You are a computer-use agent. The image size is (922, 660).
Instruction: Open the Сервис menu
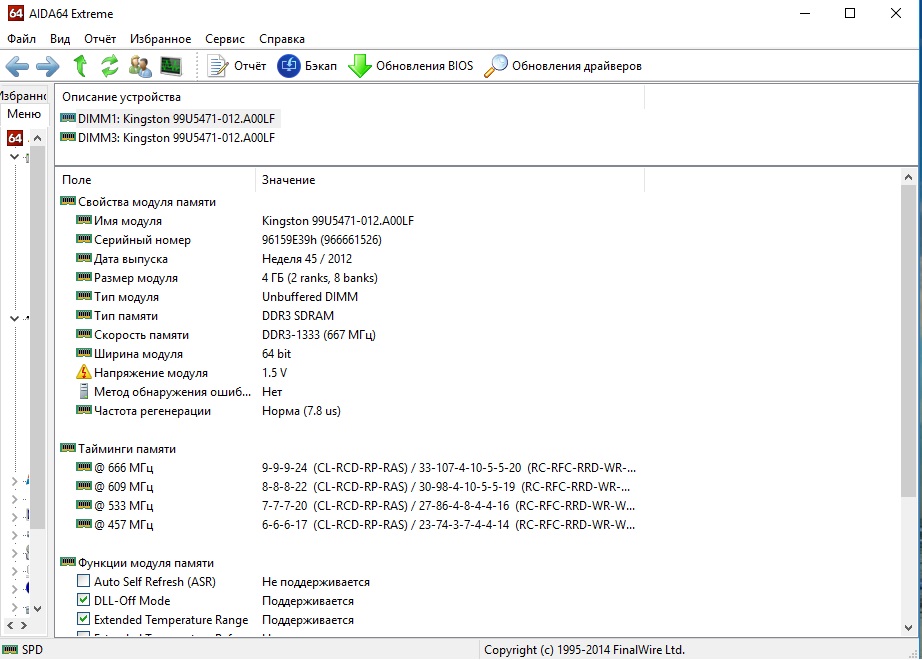(225, 39)
